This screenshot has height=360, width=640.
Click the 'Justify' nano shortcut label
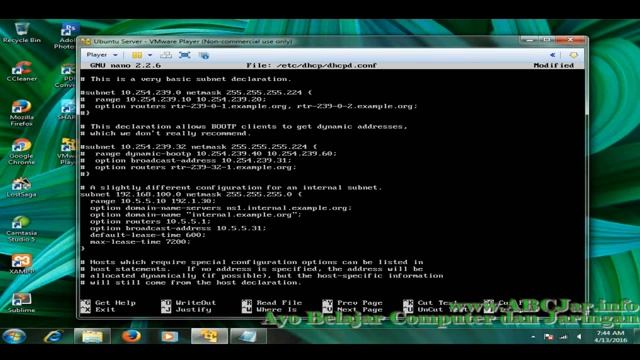pyautogui.click(x=193, y=310)
